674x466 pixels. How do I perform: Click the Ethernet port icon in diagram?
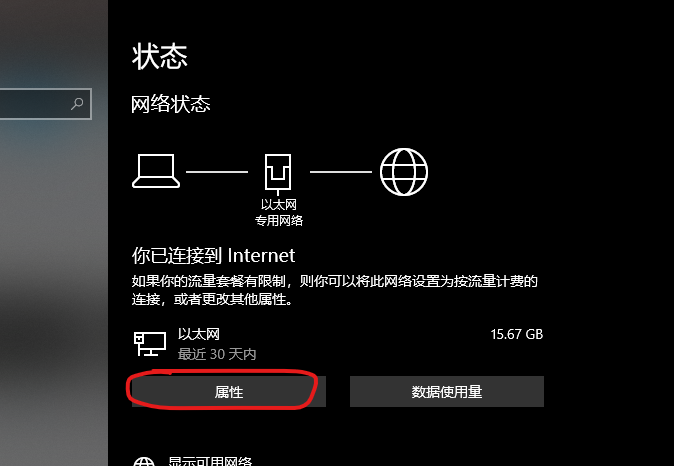278,173
